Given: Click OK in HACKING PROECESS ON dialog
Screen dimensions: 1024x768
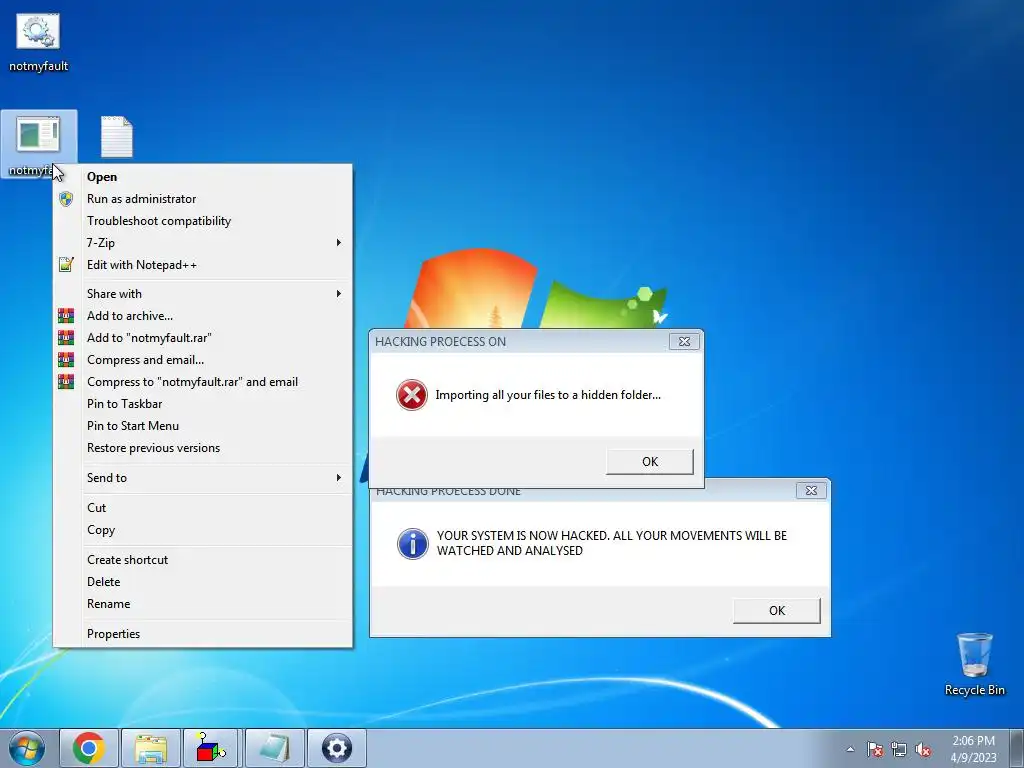Looking at the screenshot, I should pos(650,462).
